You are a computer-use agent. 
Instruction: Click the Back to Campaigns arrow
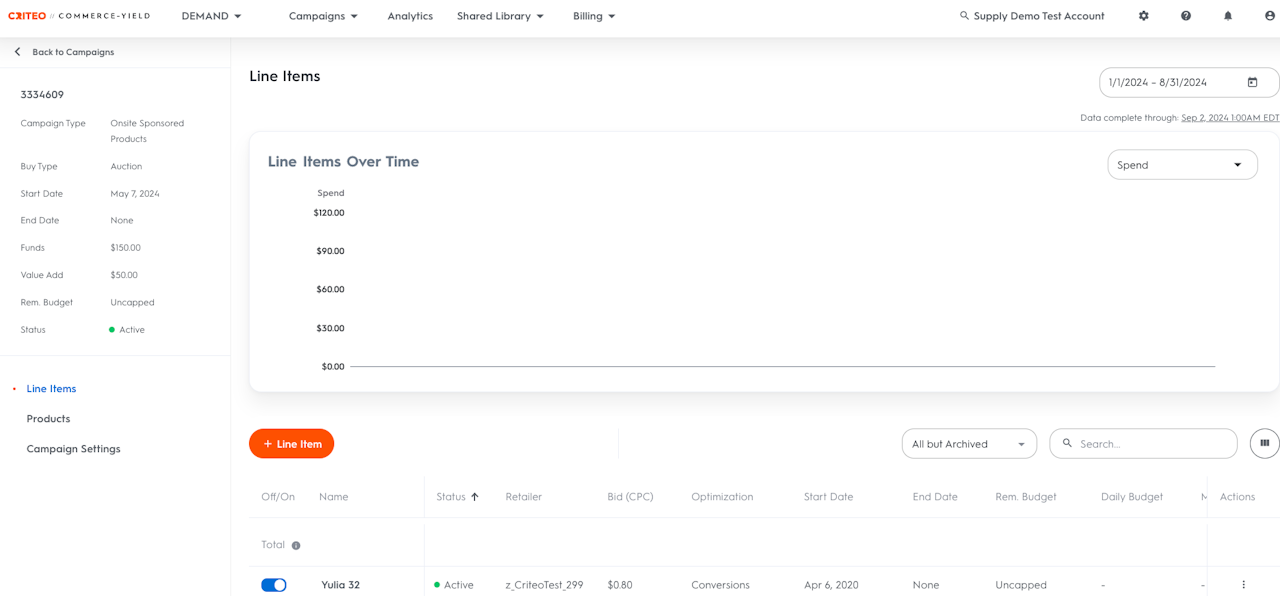point(18,52)
